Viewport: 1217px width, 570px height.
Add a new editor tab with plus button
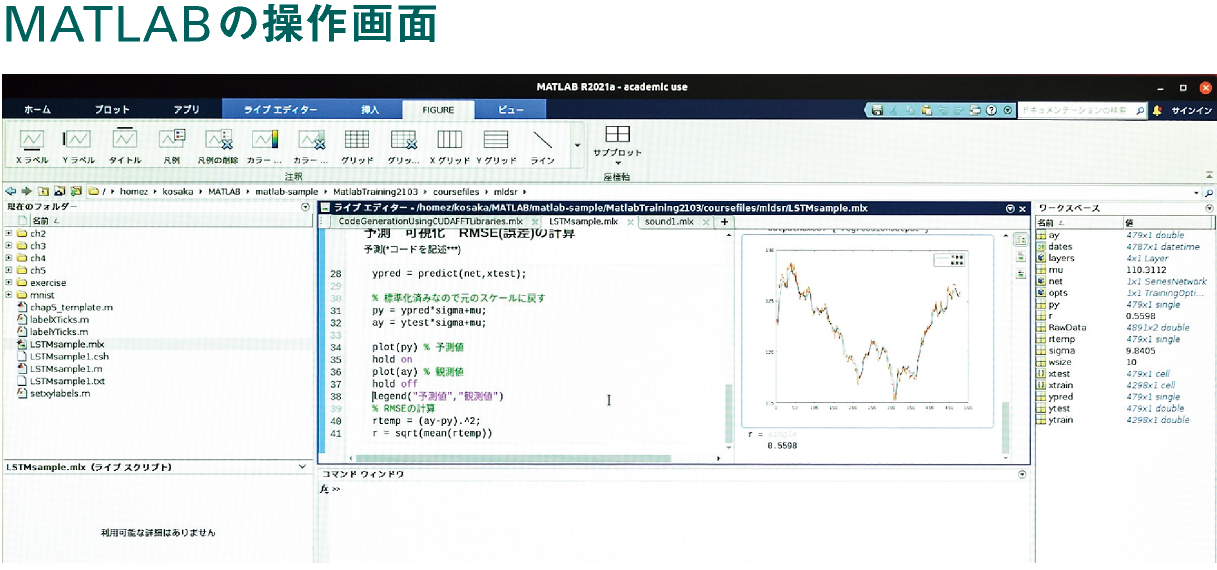724,221
